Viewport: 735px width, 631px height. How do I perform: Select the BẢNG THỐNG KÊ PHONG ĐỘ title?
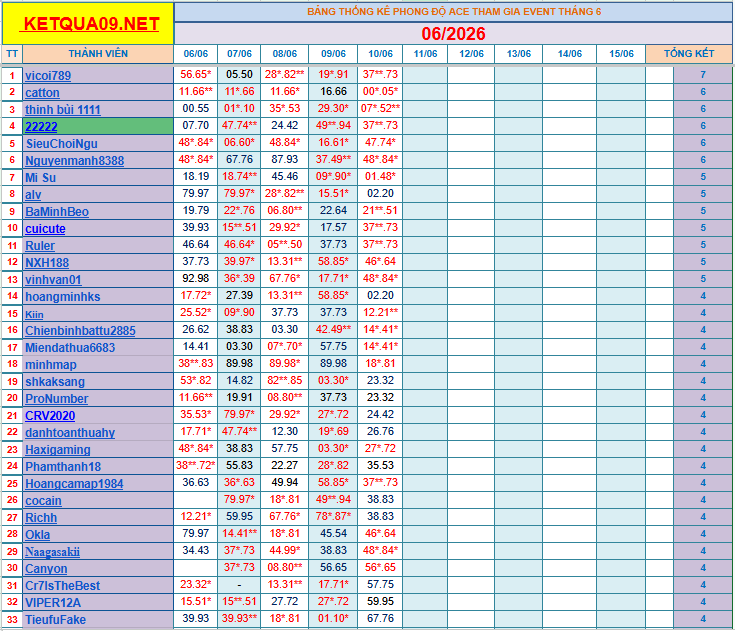454,12
